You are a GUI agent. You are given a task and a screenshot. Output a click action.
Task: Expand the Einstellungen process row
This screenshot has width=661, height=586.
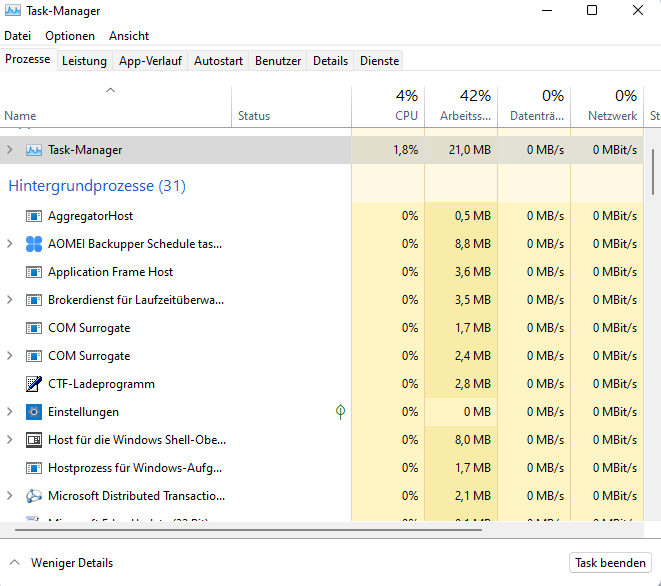pos(10,412)
